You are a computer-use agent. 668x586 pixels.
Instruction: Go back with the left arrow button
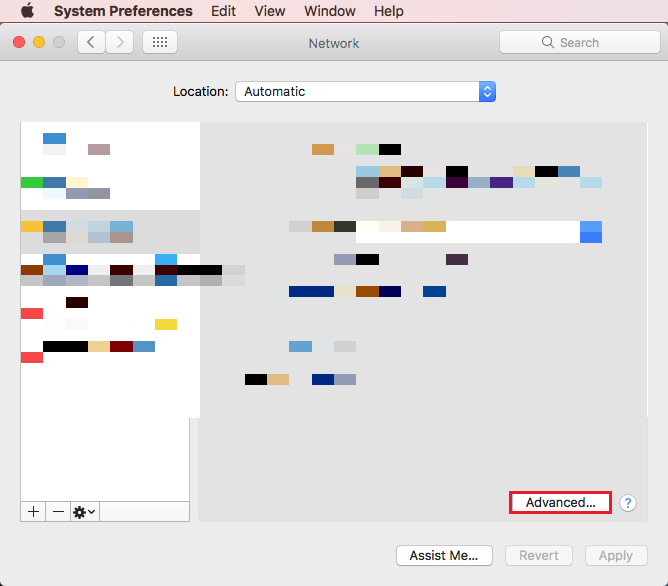pyautogui.click(x=91, y=42)
